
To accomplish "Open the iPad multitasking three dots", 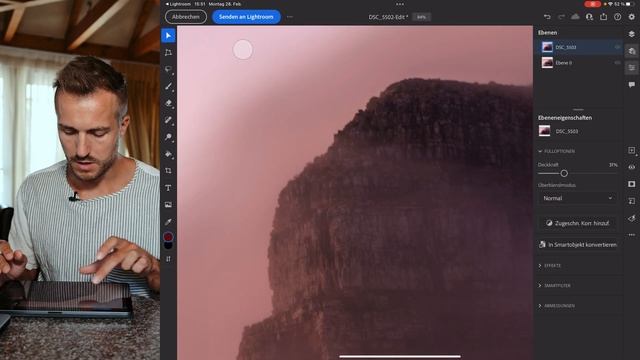I will point(400,4).
